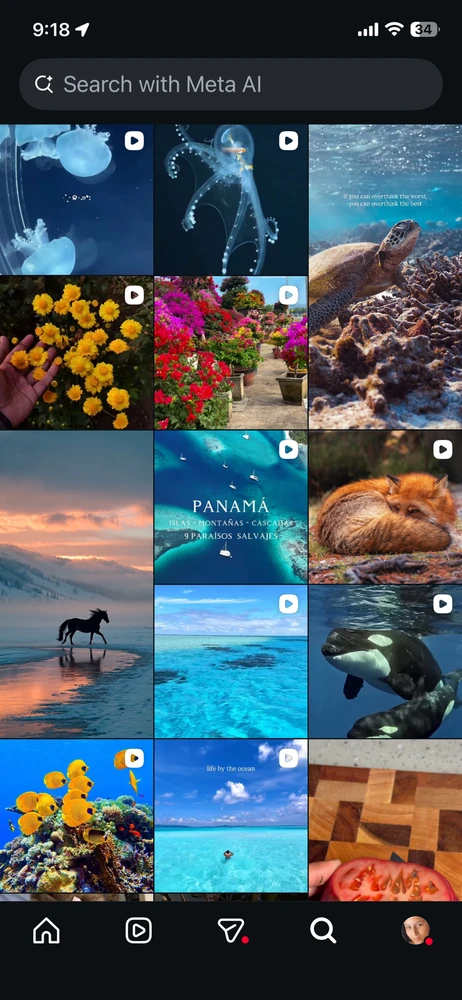Screen dimensions: 462x1000
Task: Open the sea turtle quote reel
Action: pos(385,276)
